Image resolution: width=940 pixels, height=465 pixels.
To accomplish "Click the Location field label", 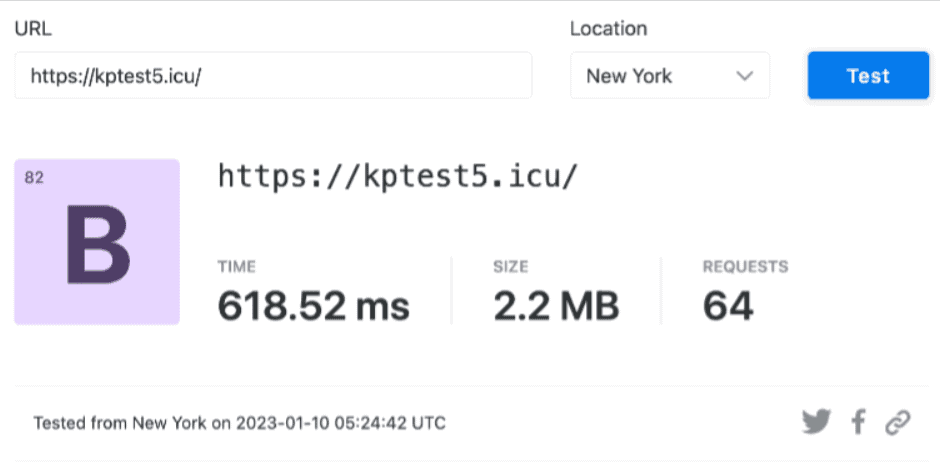I will pos(608,29).
